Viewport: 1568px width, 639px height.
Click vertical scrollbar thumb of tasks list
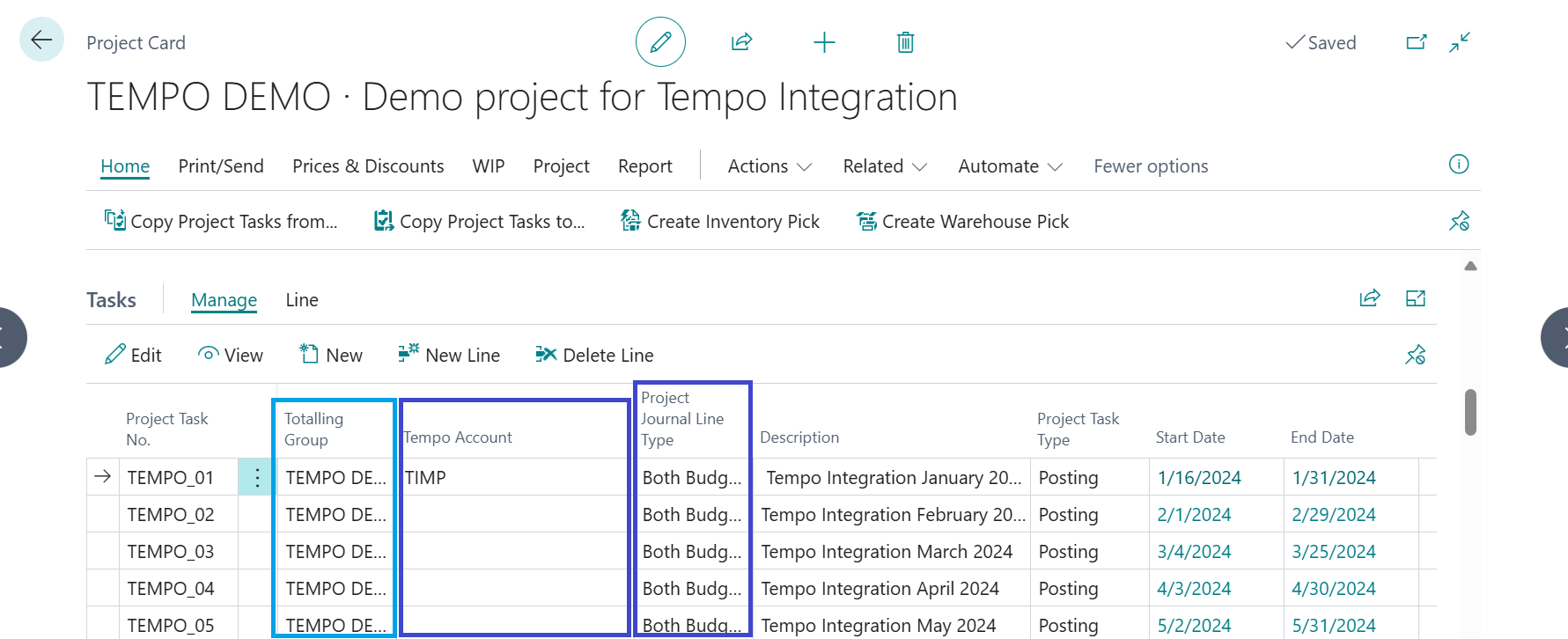coord(1470,412)
